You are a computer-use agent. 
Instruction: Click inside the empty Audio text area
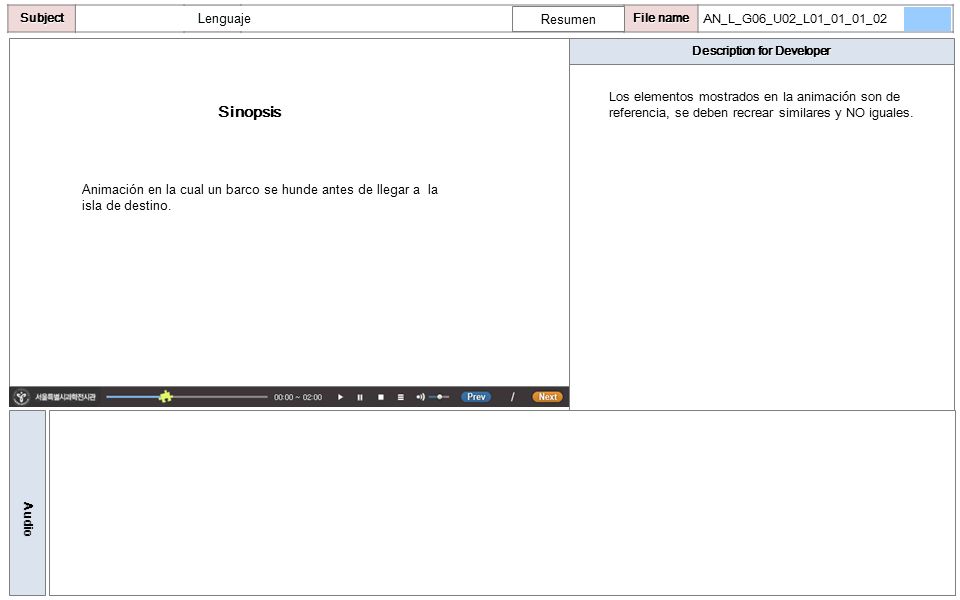pos(502,503)
